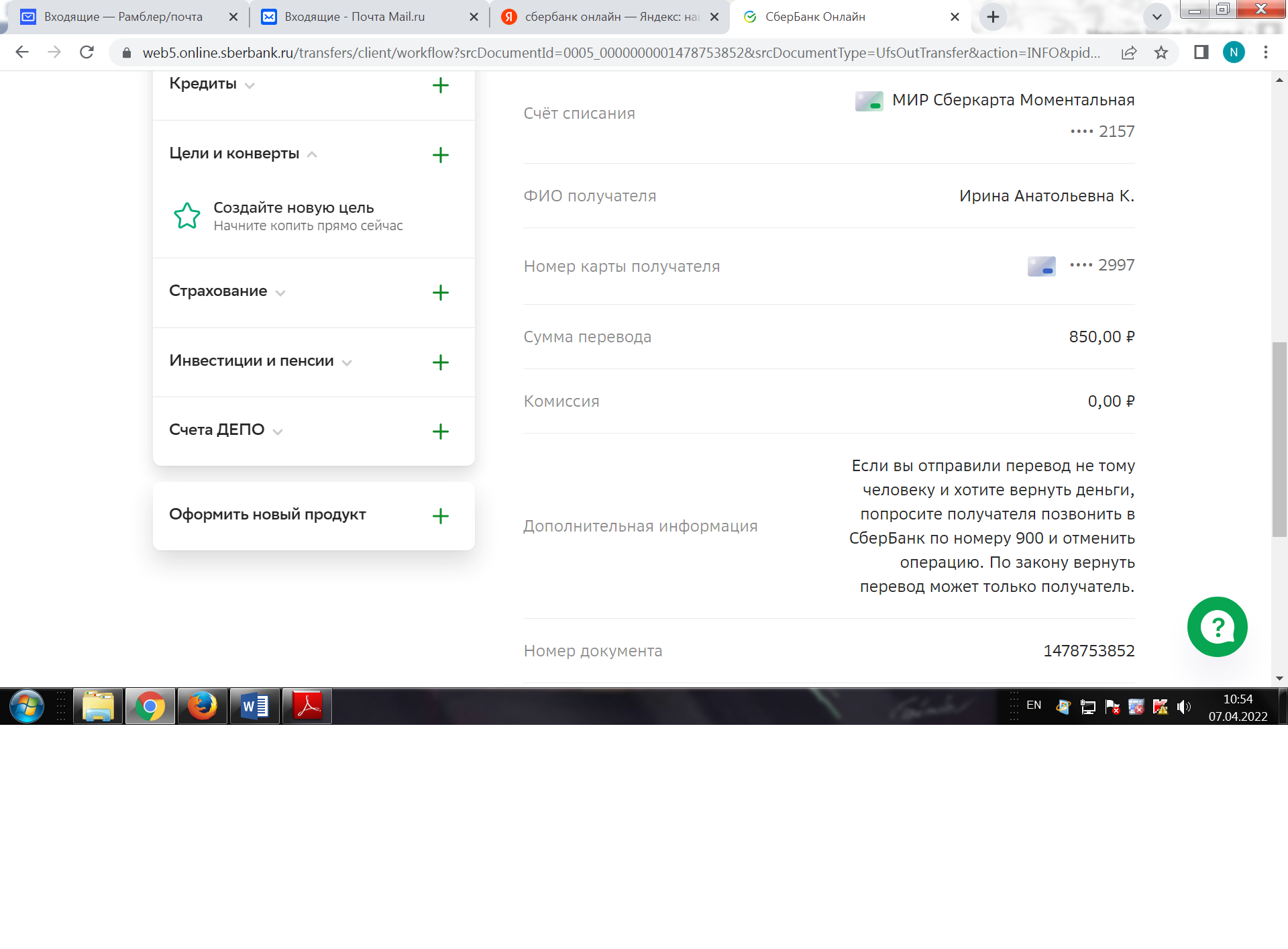Switch to the Яндекс search tab
This screenshot has width=1288, height=949.
click(x=612, y=17)
